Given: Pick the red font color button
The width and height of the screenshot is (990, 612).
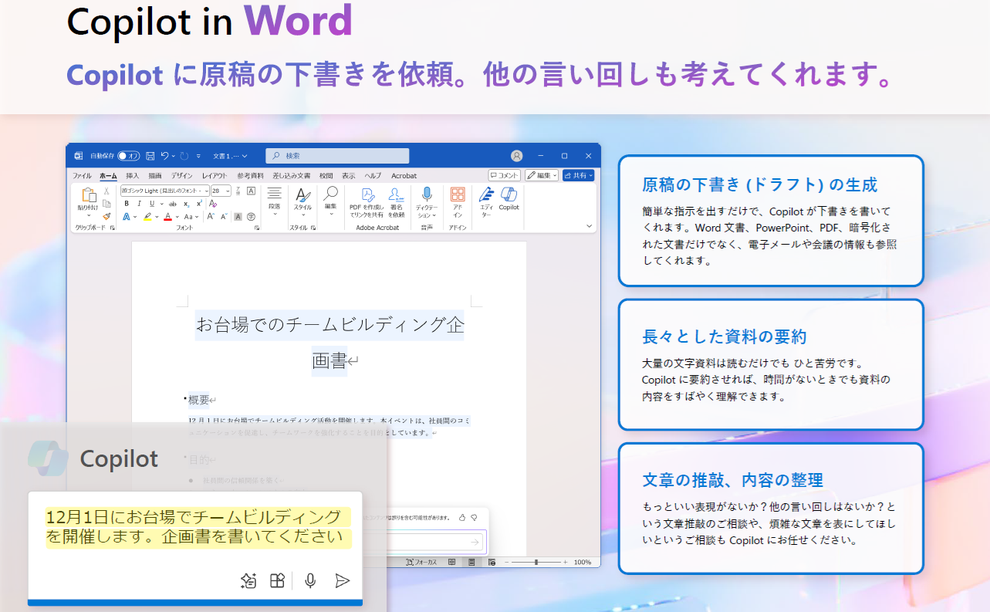Looking at the screenshot, I should pyautogui.click(x=167, y=217).
